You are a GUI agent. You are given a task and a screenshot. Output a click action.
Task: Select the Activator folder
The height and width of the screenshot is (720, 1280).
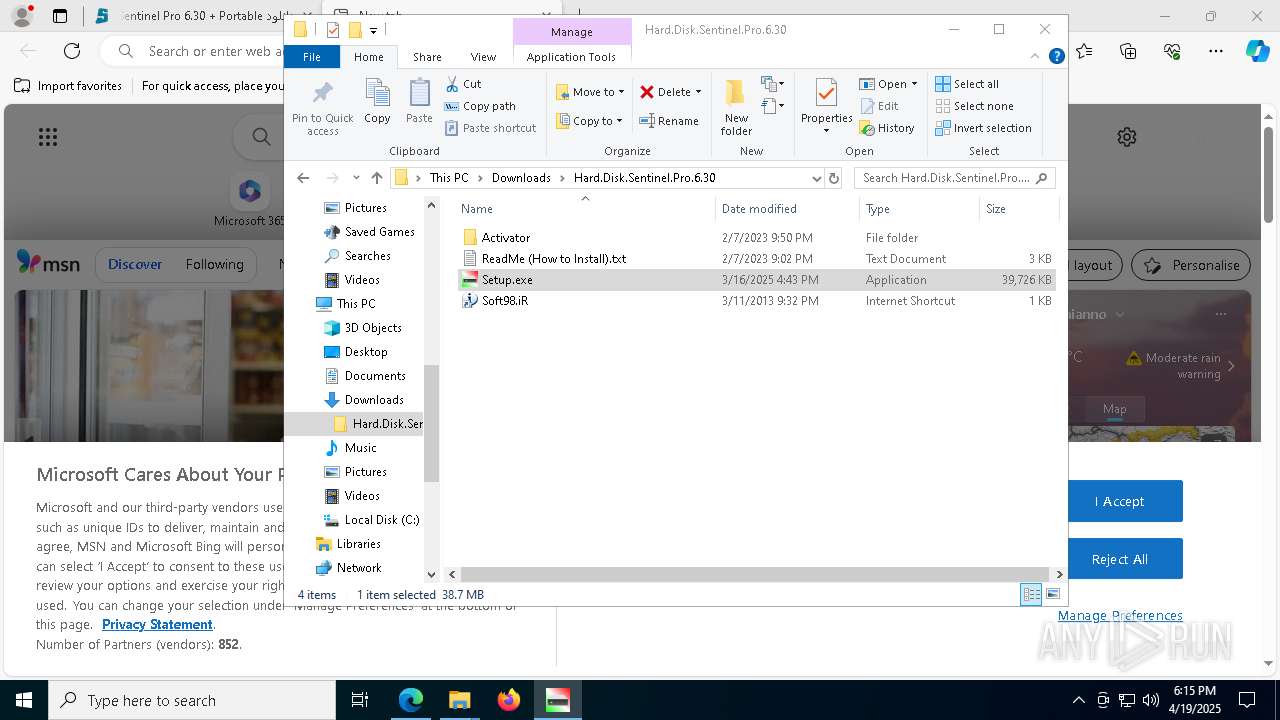point(506,238)
